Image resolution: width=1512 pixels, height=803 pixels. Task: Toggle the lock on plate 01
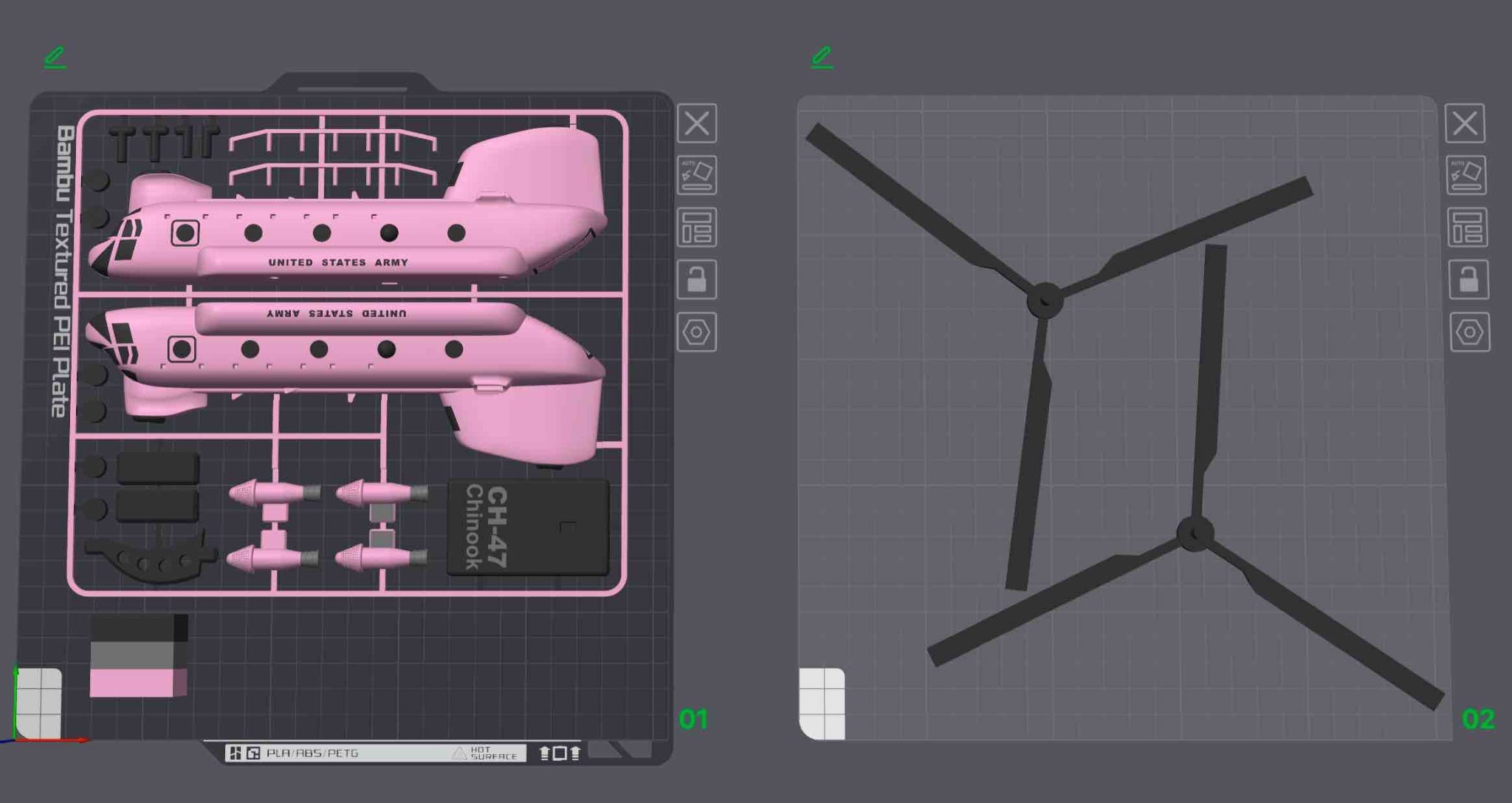(x=697, y=279)
